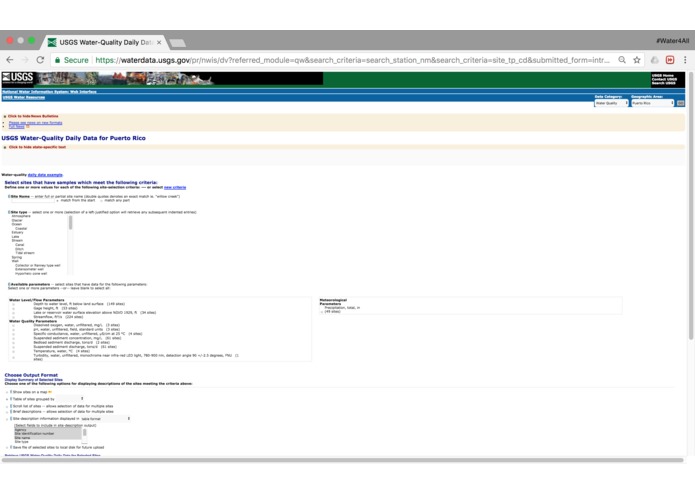695x494 pixels.
Task: Click the new criteria link
Action: point(175,187)
